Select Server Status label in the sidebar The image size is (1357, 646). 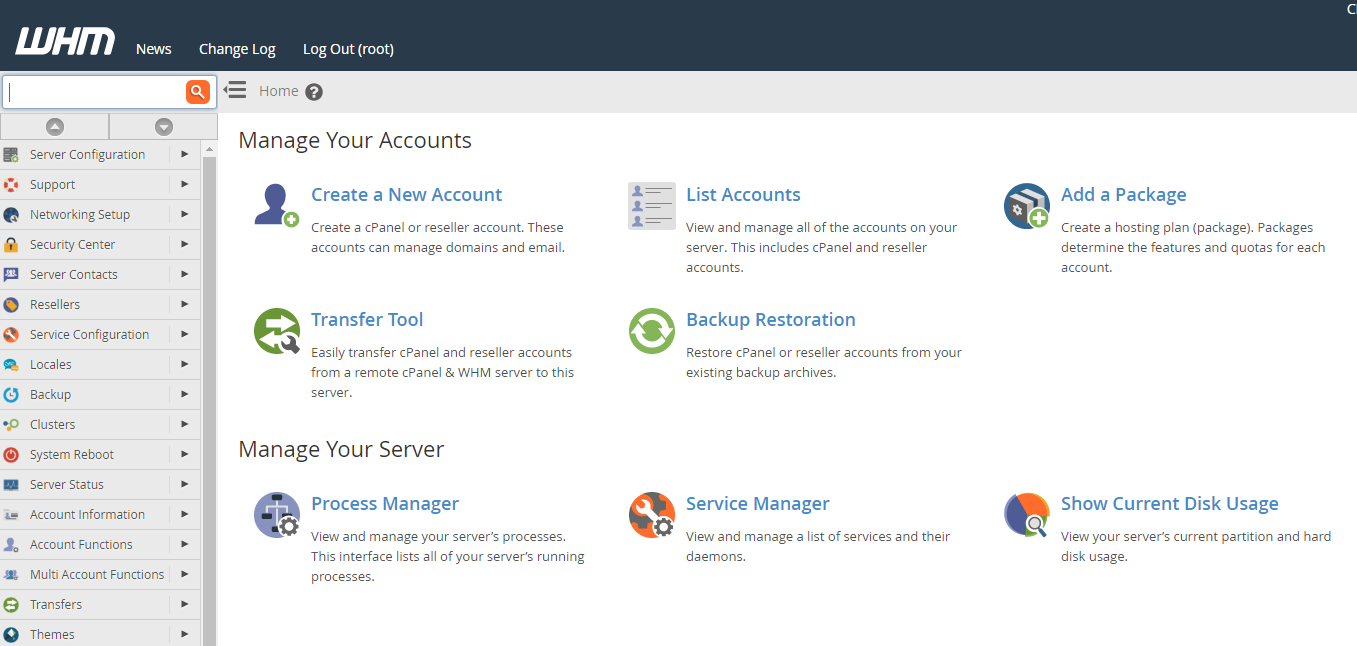pyautogui.click(x=67, y=485)
